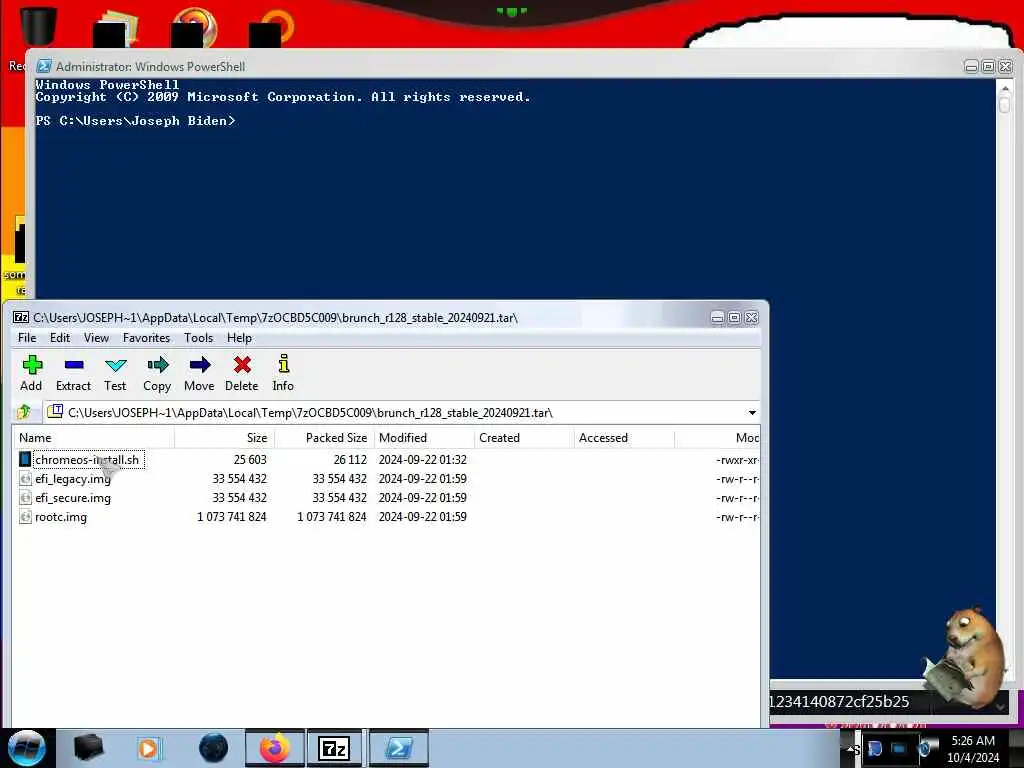Viewport: 1024px width, 768px height.
Task: Open the Recycle Bin desktop icon
Action: pyautogui.click(x=37, y=26)
